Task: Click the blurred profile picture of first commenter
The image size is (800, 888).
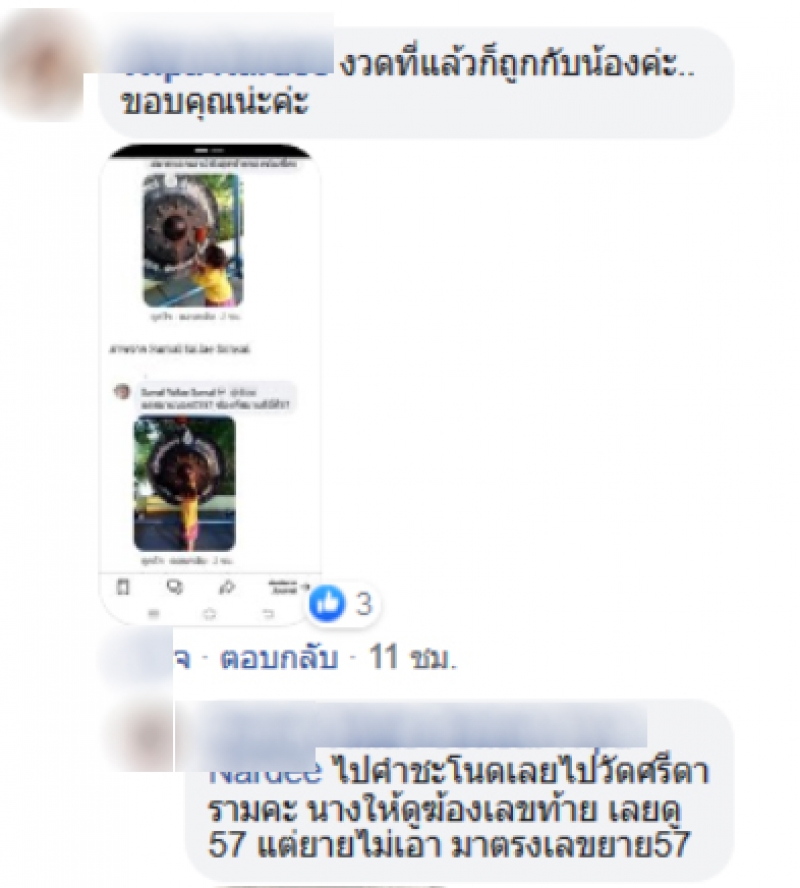Action: pos(42,67)
